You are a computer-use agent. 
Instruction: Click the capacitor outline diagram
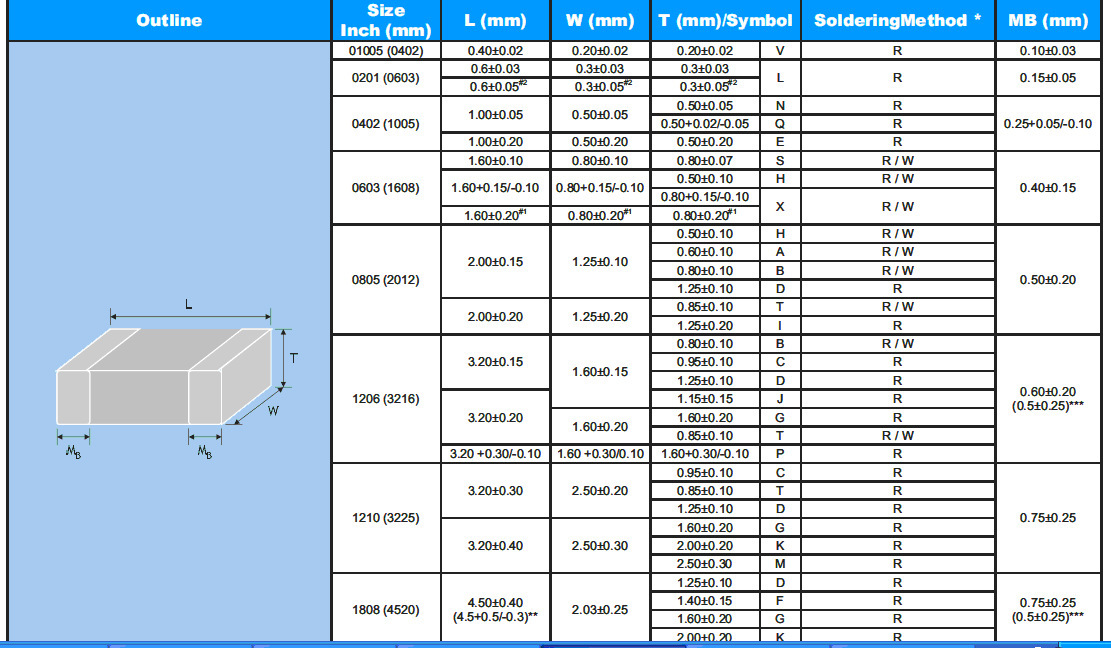176,380
